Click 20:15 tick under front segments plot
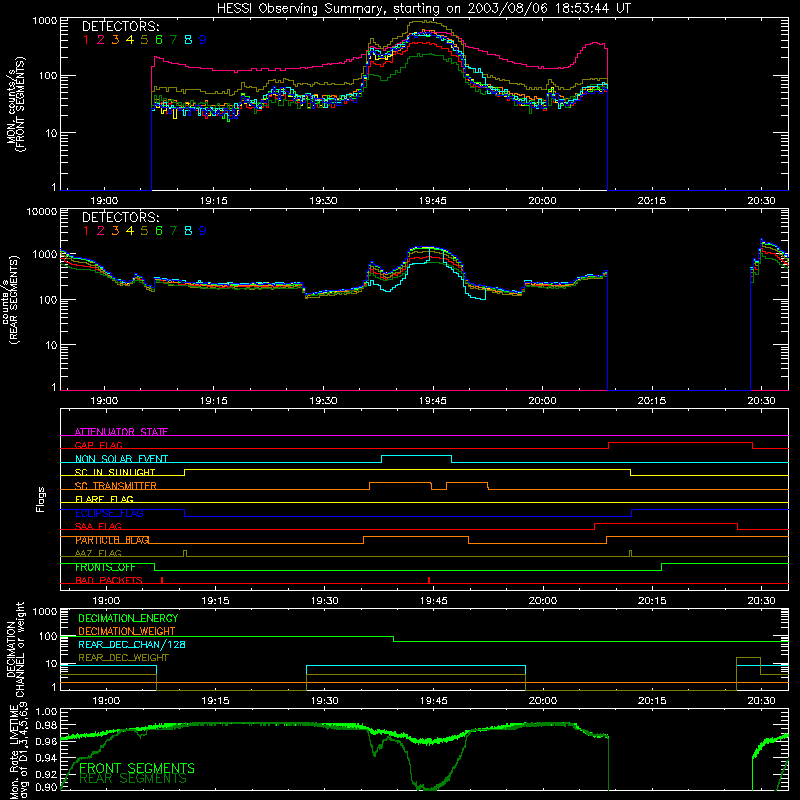Screen dimensions: 800x800 click(x=652, y=201)
